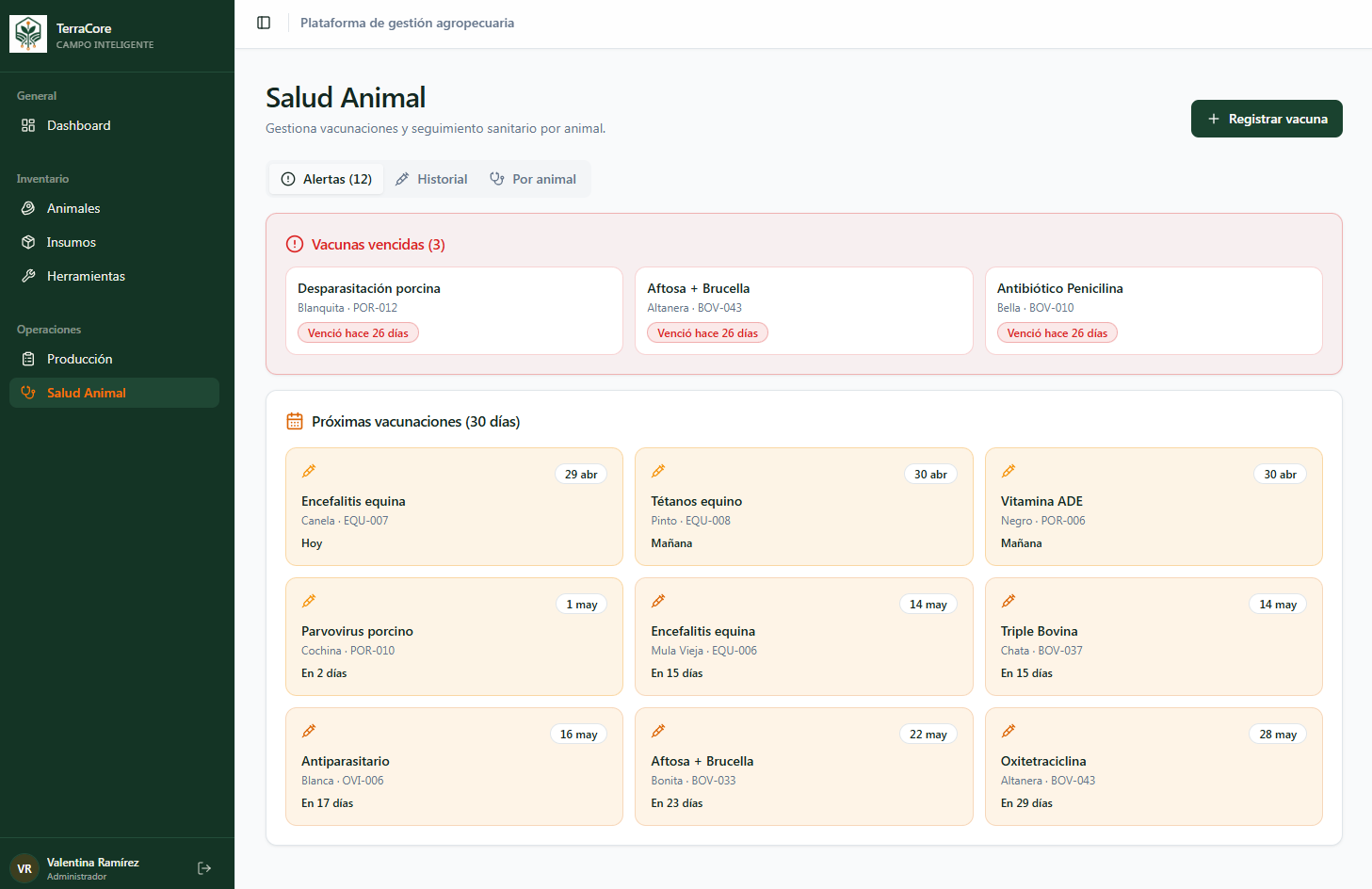
Task: Click the logout icon beside Valentina Ramírez
Action: 204,868
